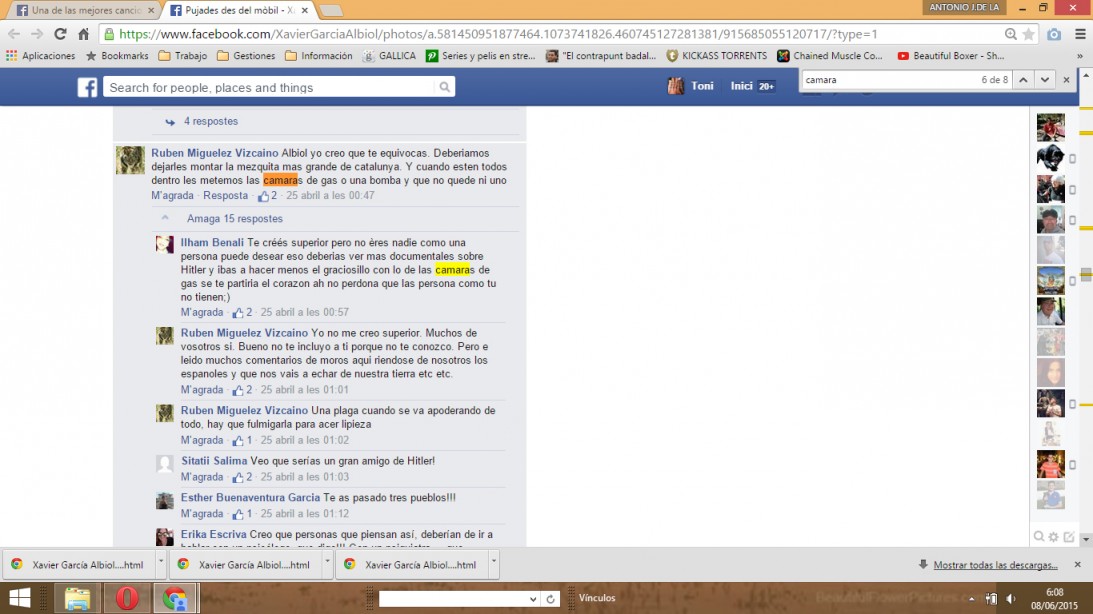
Task: Launch Opera from the taskbar
Action: point(126,598)
